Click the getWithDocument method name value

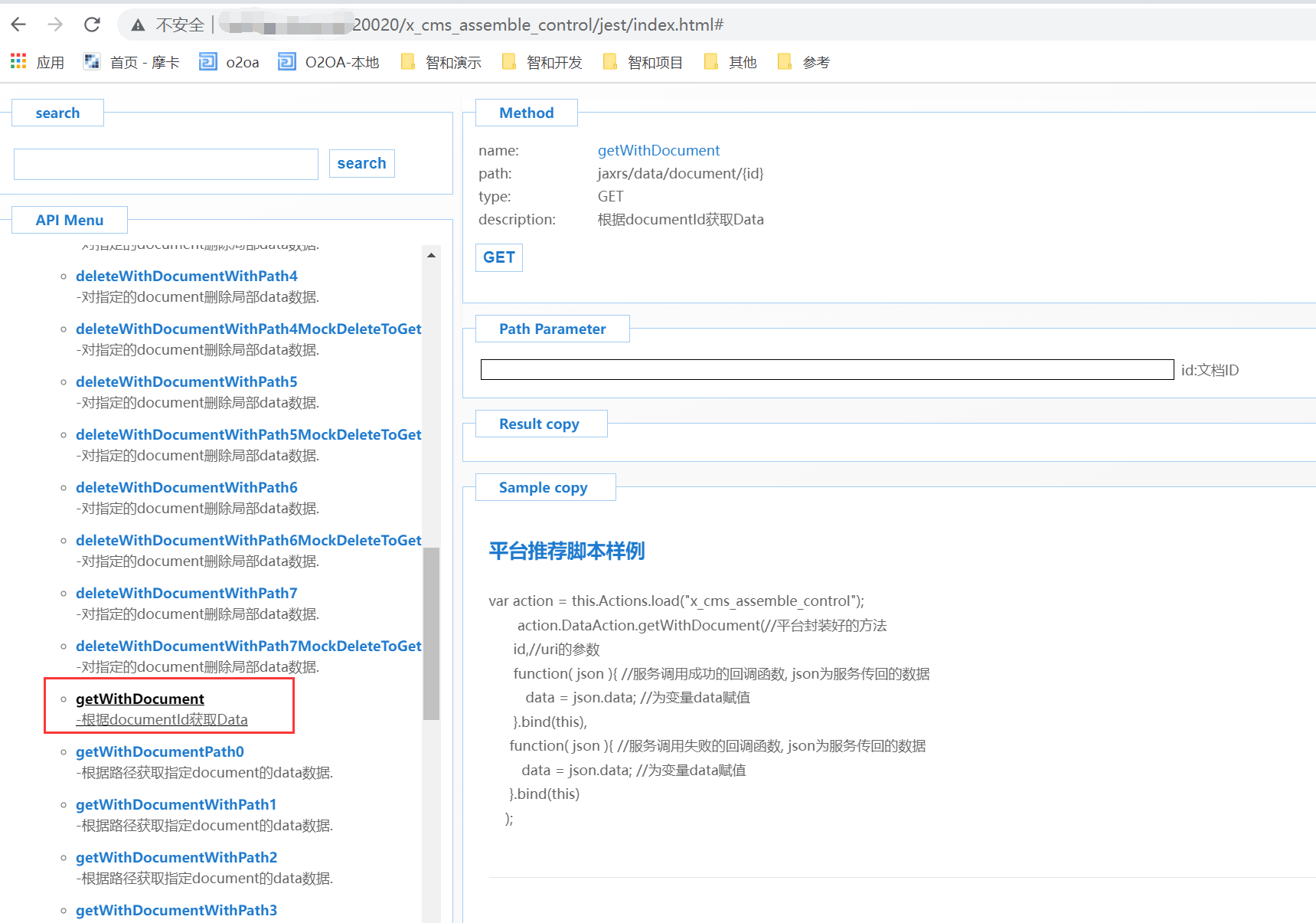658,150
